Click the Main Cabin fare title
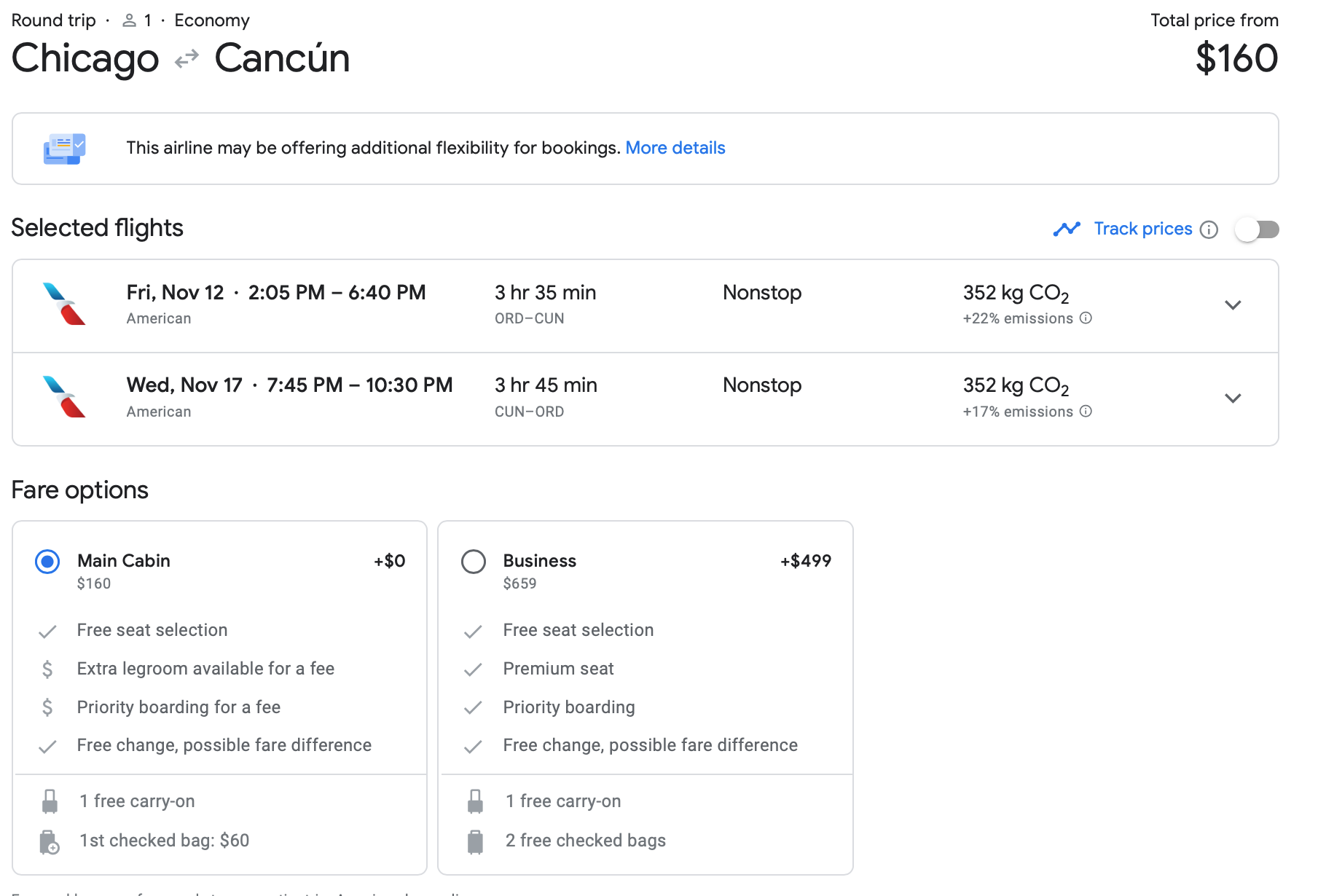The image size is (1326, 896). [124, 561]
